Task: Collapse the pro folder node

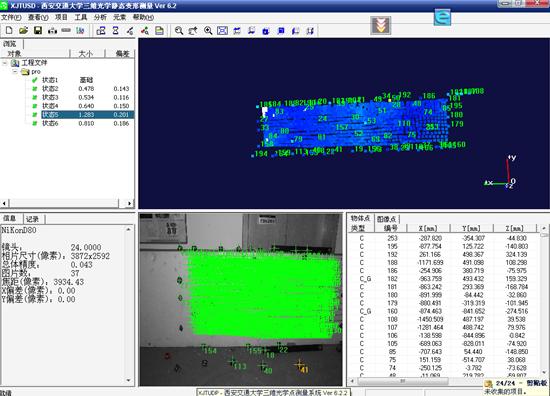Action: 15,72
